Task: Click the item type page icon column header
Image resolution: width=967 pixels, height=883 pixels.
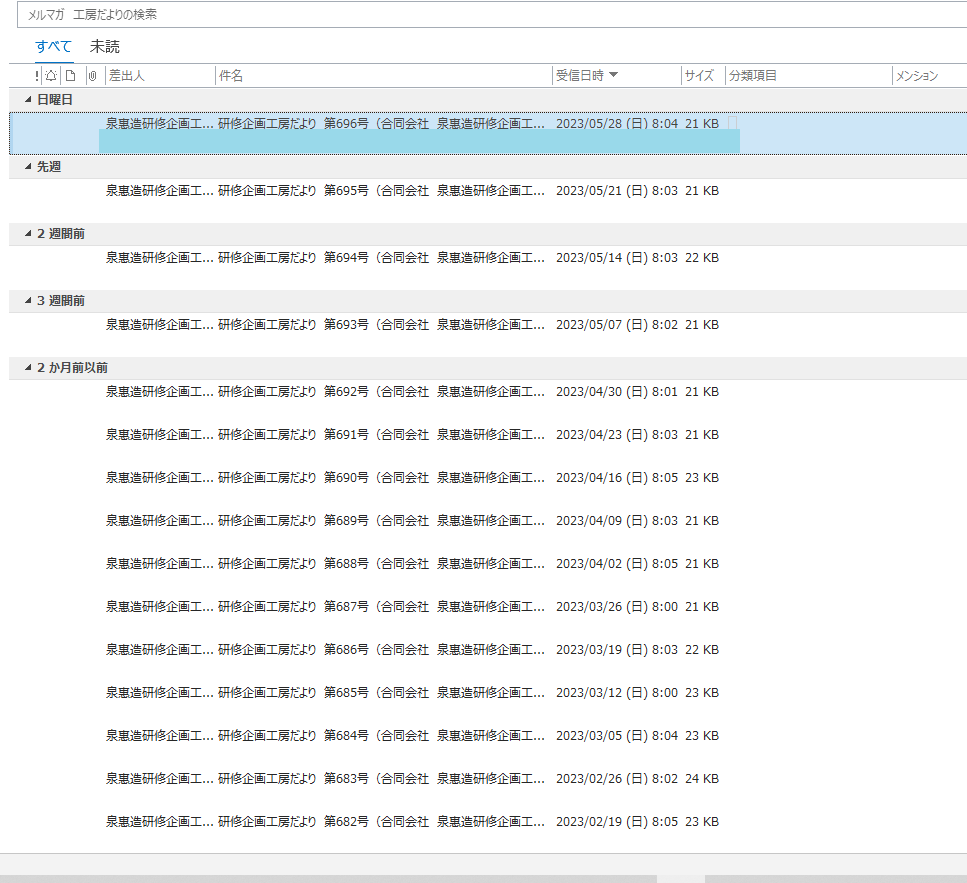Action: 71,76
